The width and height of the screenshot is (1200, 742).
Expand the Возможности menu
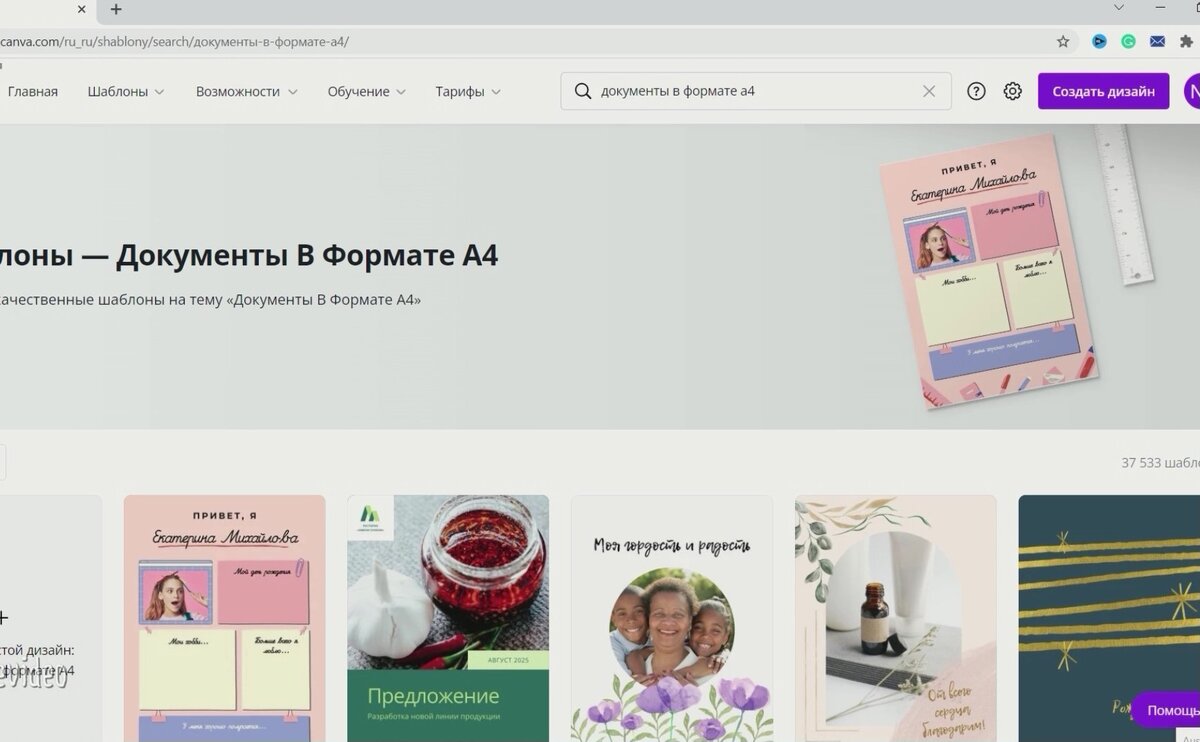click(246, 91)
